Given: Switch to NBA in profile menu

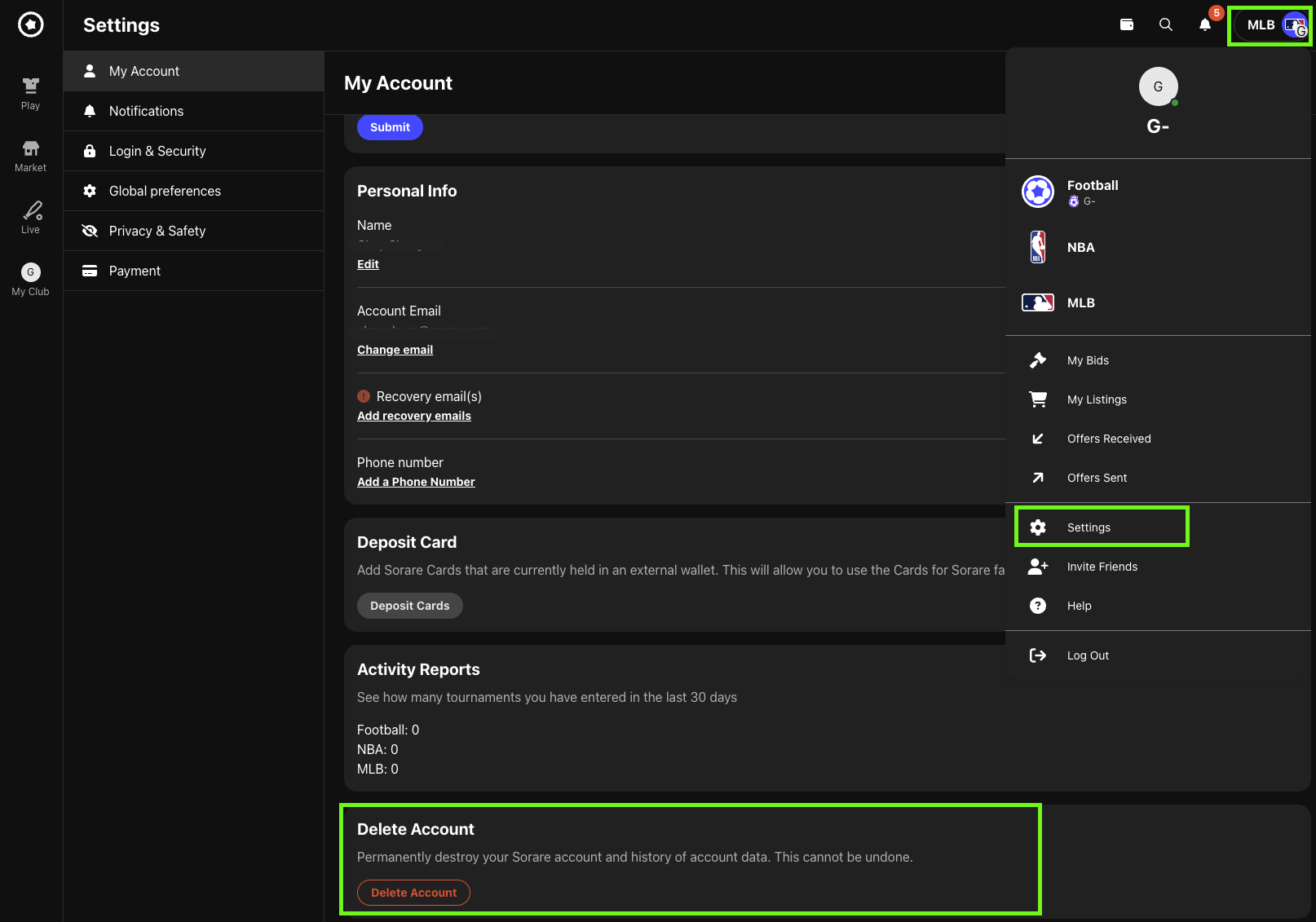Looking at the screenshot, I should 1080,247.
